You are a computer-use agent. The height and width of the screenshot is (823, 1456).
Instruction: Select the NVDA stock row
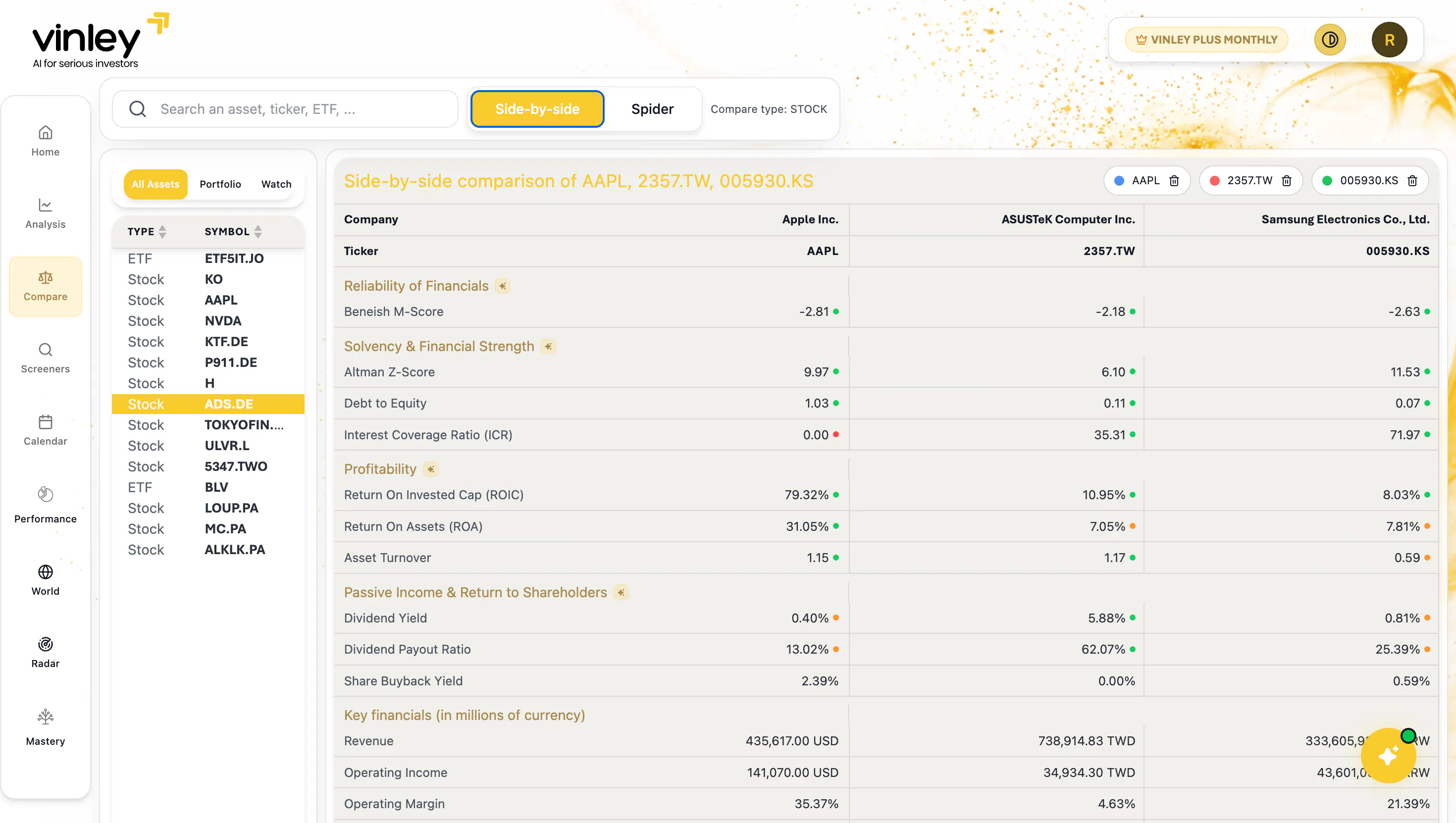[x=208, y=321]
